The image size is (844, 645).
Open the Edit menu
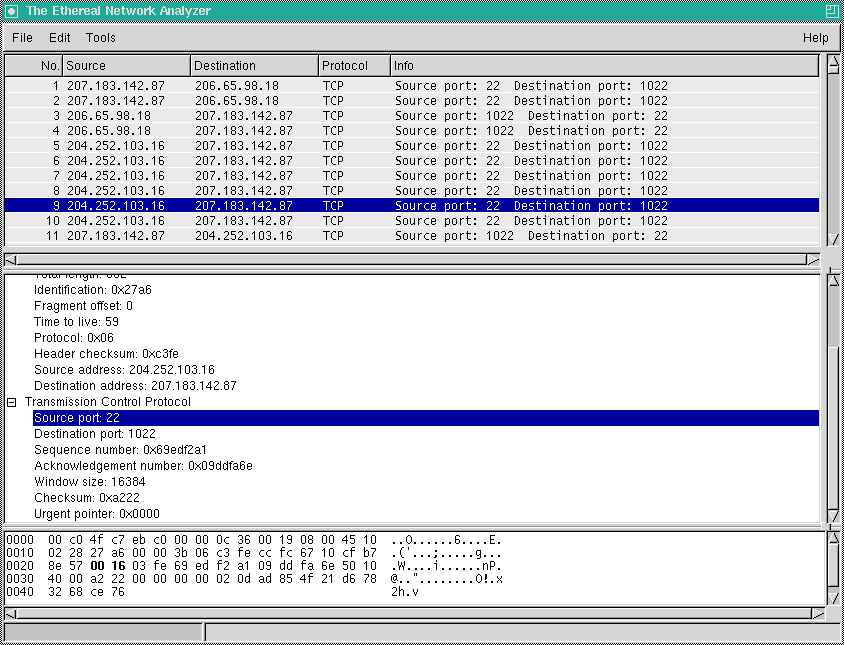59,38
